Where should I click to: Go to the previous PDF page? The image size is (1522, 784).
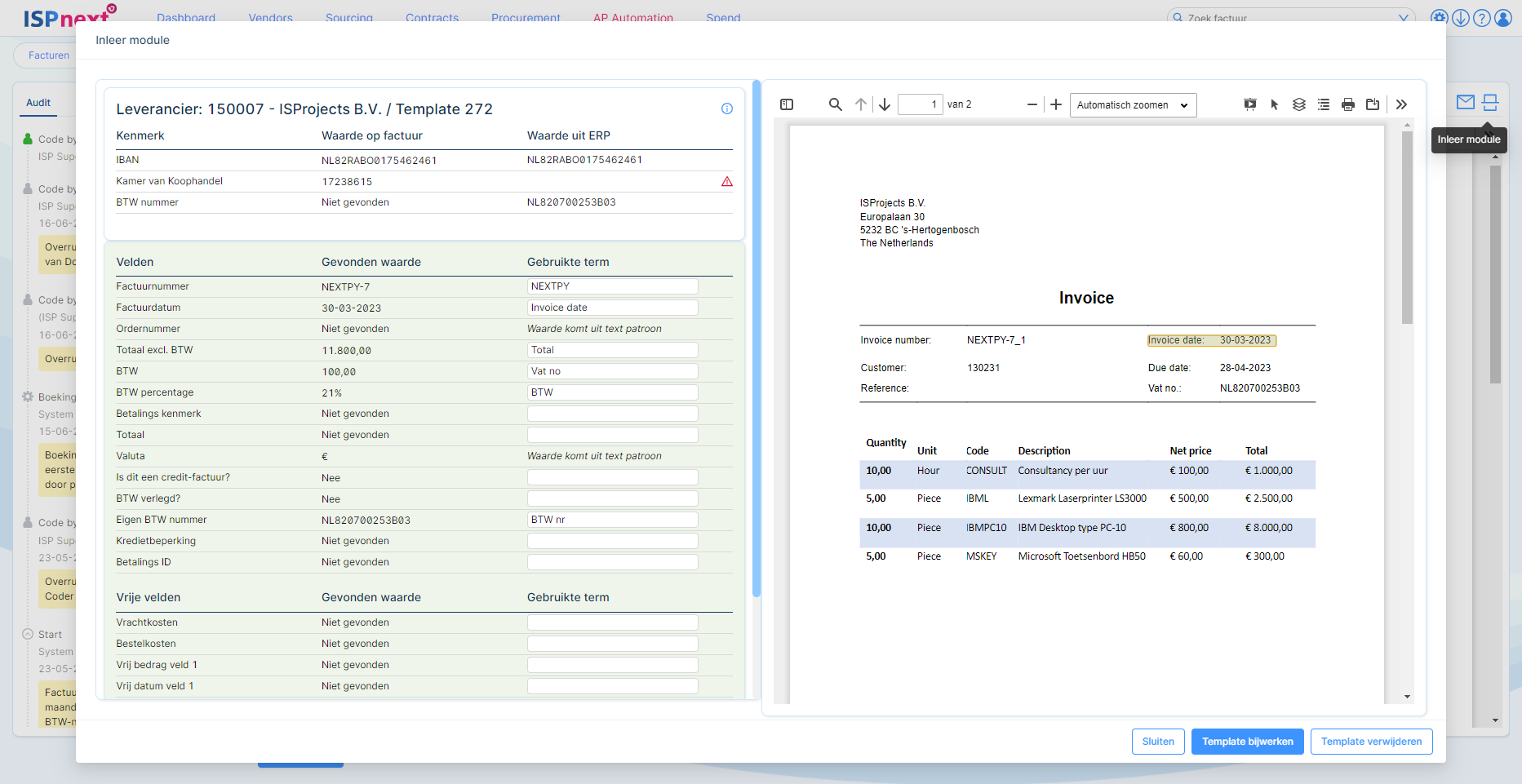(861, 104)
